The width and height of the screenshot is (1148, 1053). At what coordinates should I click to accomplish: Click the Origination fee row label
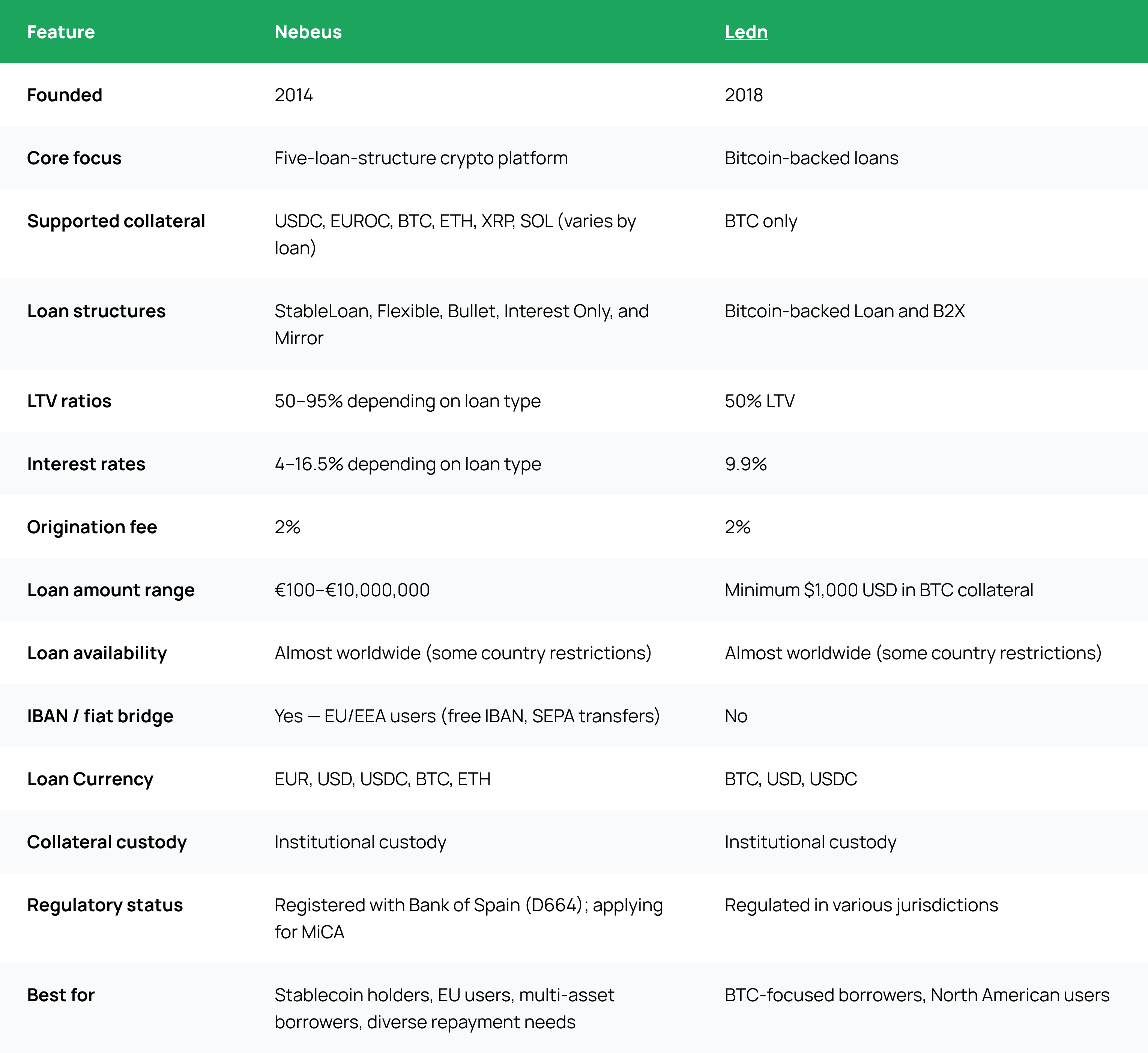92,527
